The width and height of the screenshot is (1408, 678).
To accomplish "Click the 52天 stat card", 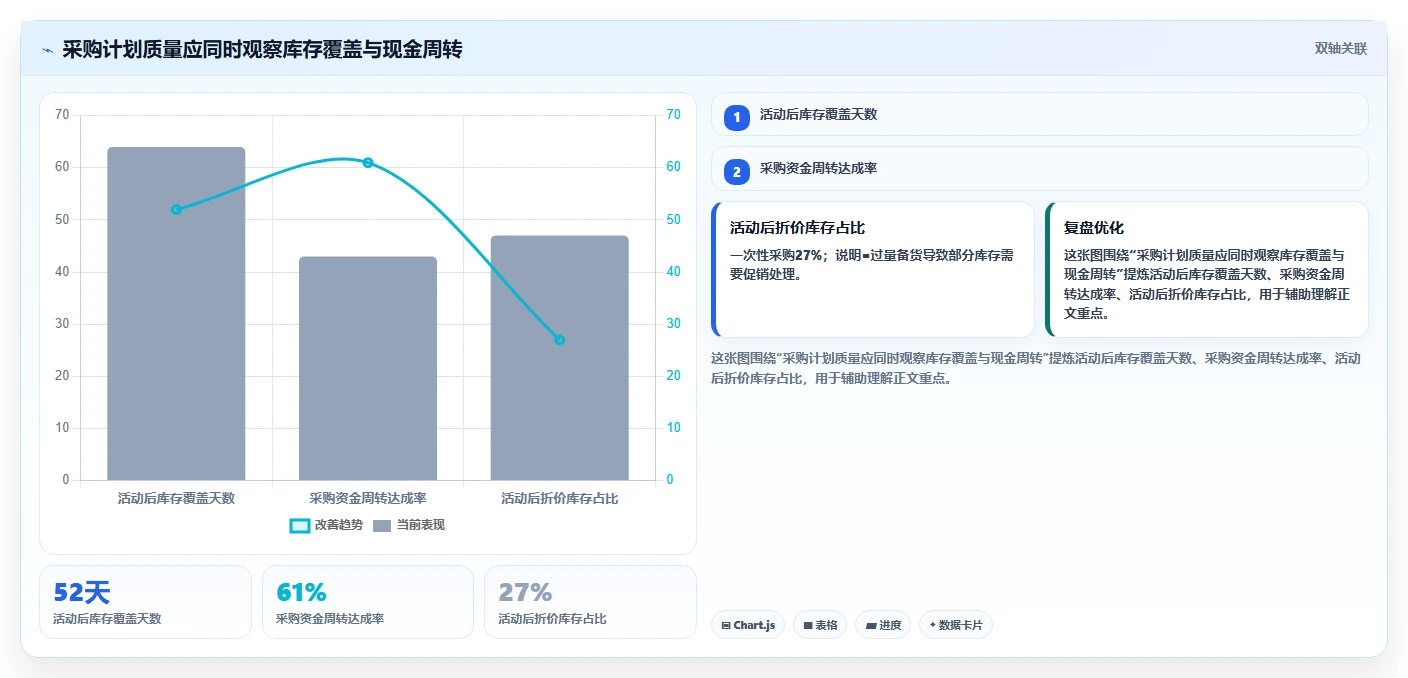I will pyautogui.click(x=145, y=602).
